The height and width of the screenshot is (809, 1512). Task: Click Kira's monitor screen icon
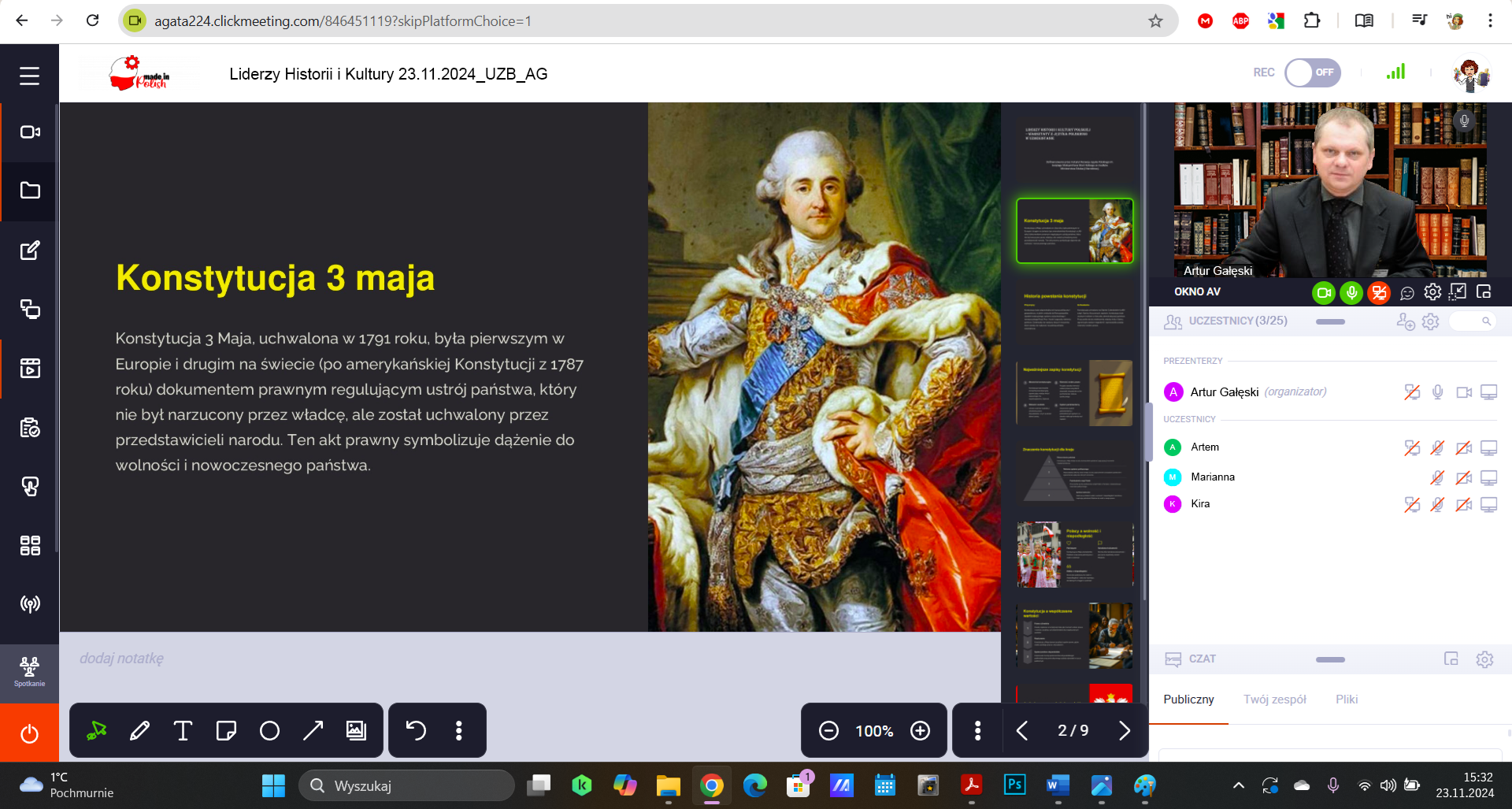point(1488,504)
